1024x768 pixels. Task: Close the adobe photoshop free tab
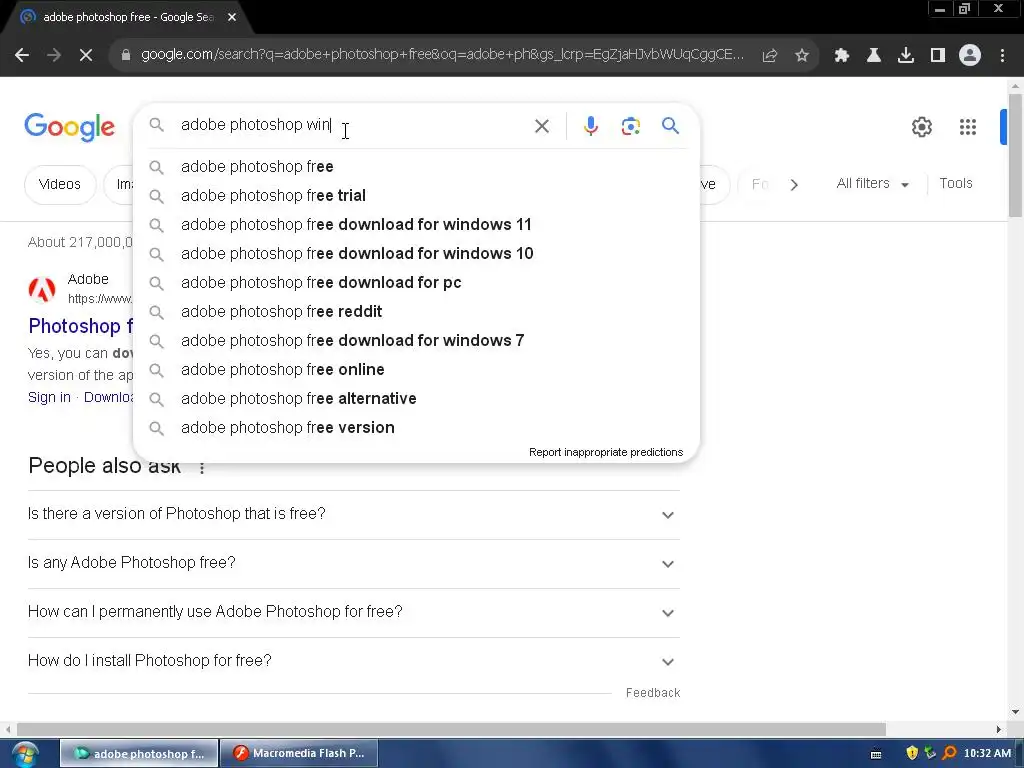(x=232, y=17)
